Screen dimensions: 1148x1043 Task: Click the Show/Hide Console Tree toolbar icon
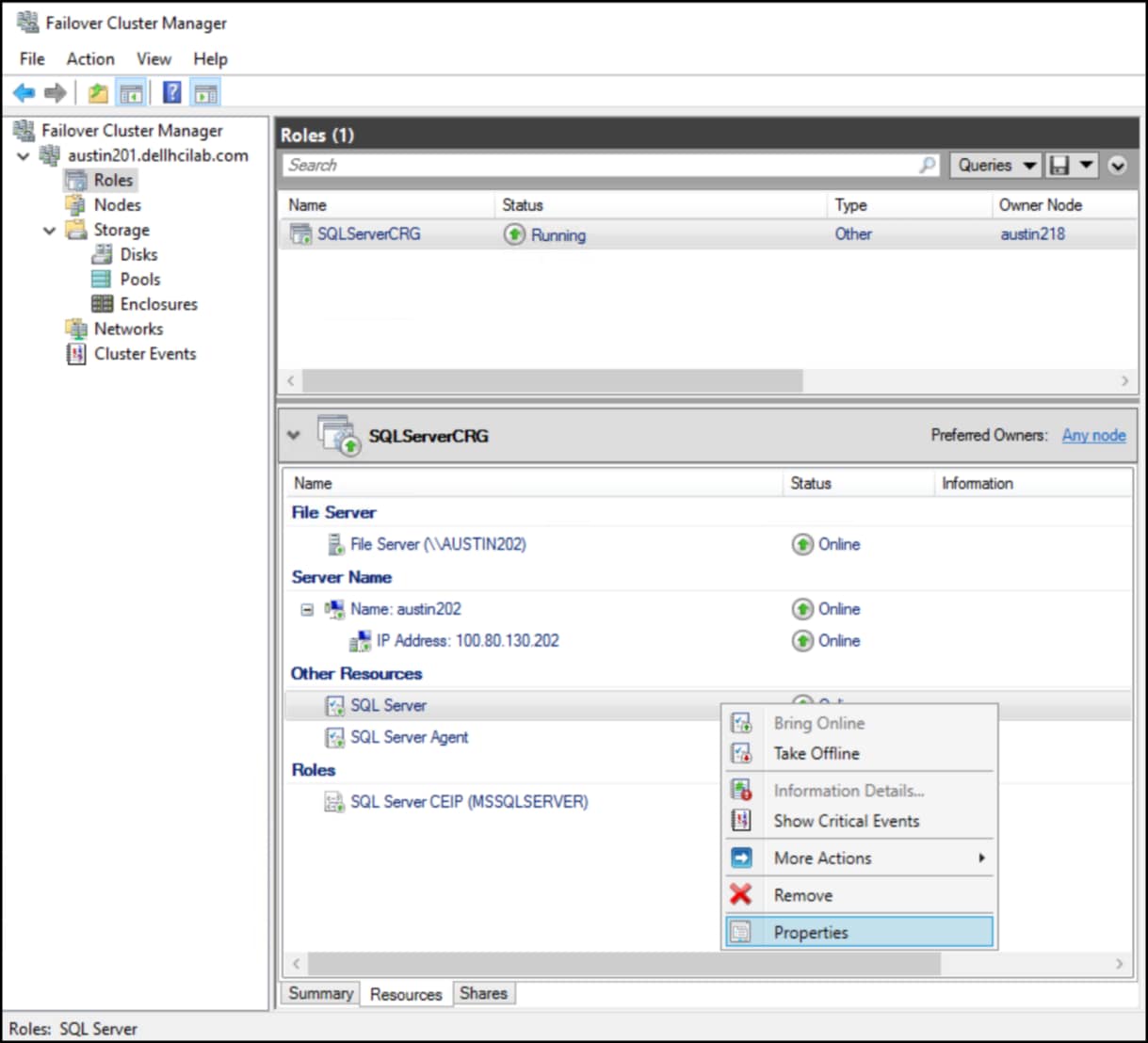pyautogui.click(x=131, y=93)
